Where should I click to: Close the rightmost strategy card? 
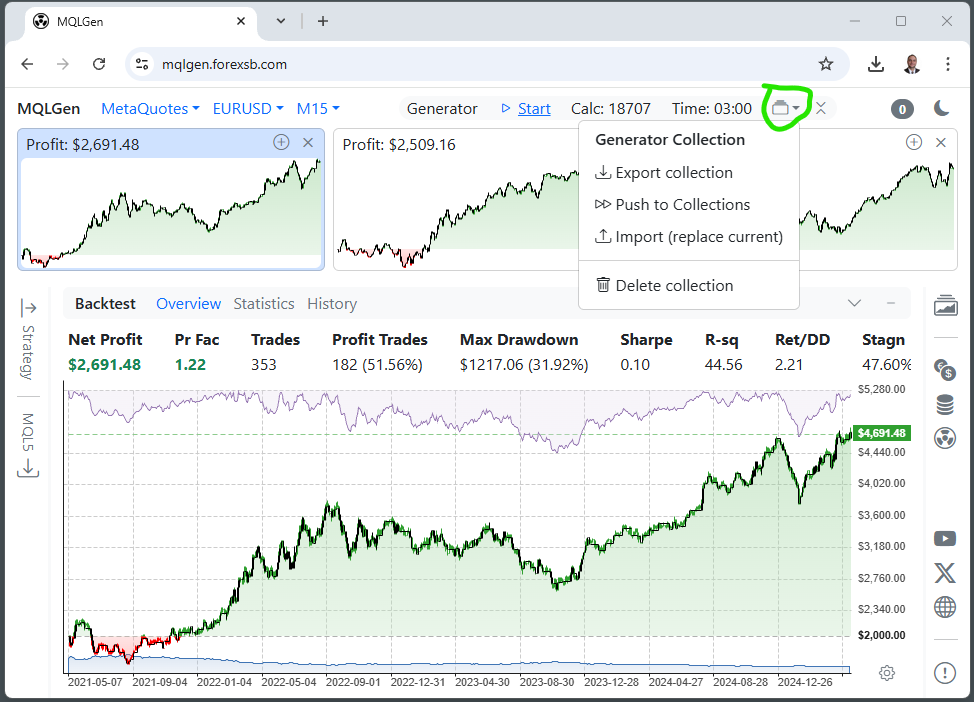941,142
